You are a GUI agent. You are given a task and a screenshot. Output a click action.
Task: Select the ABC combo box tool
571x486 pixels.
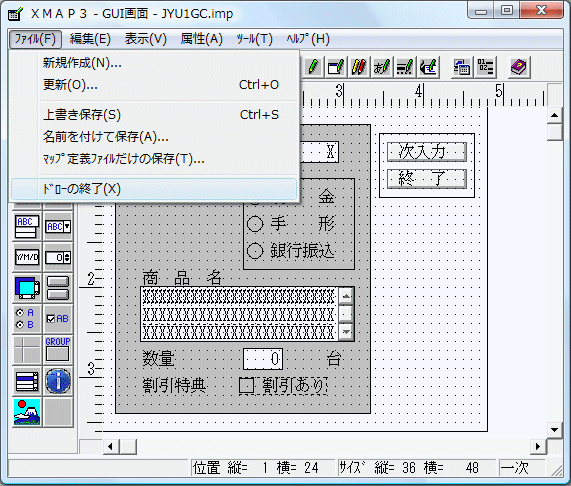58,226
